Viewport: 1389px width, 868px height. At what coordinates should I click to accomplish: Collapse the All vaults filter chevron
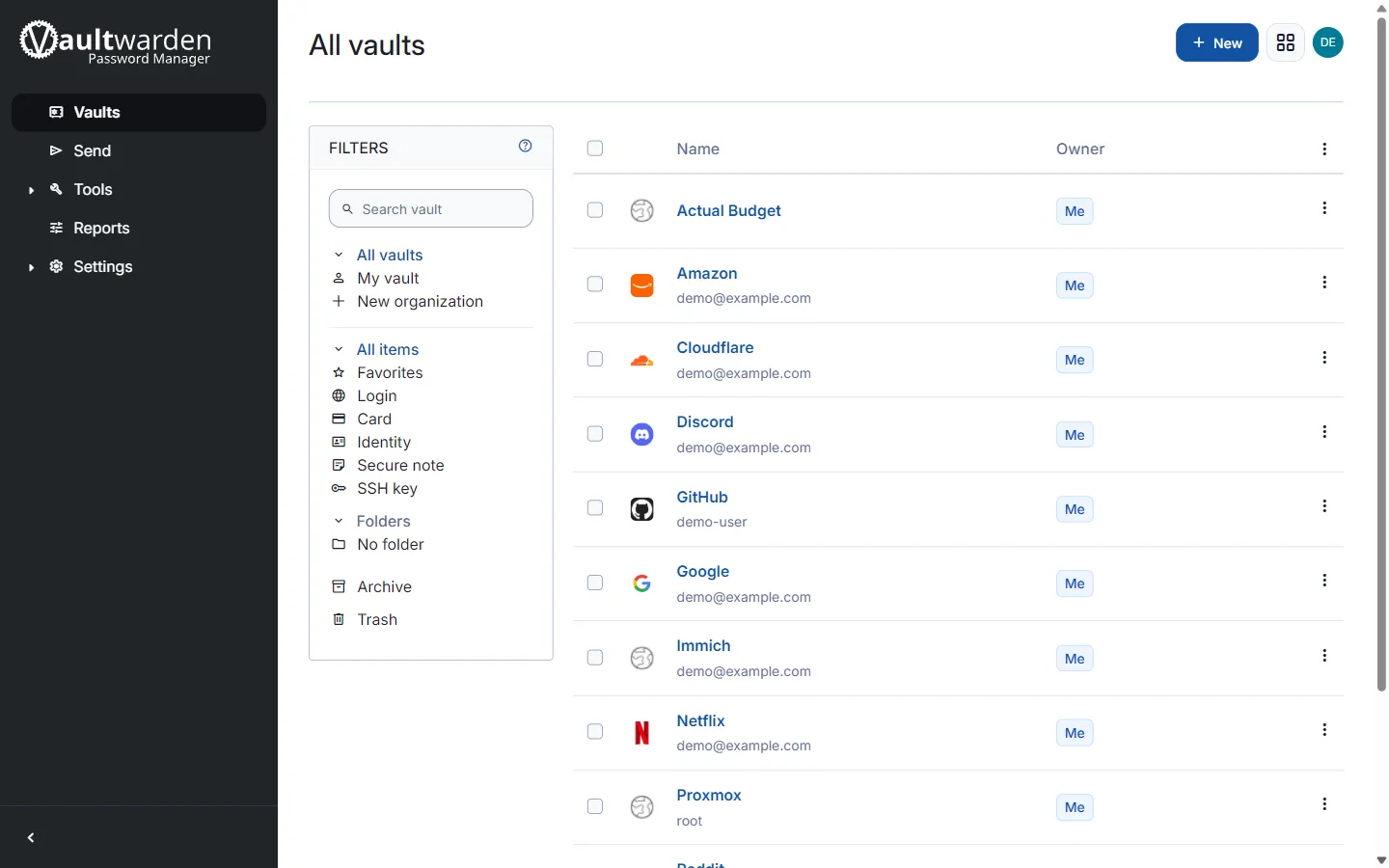tap(339, 256)
